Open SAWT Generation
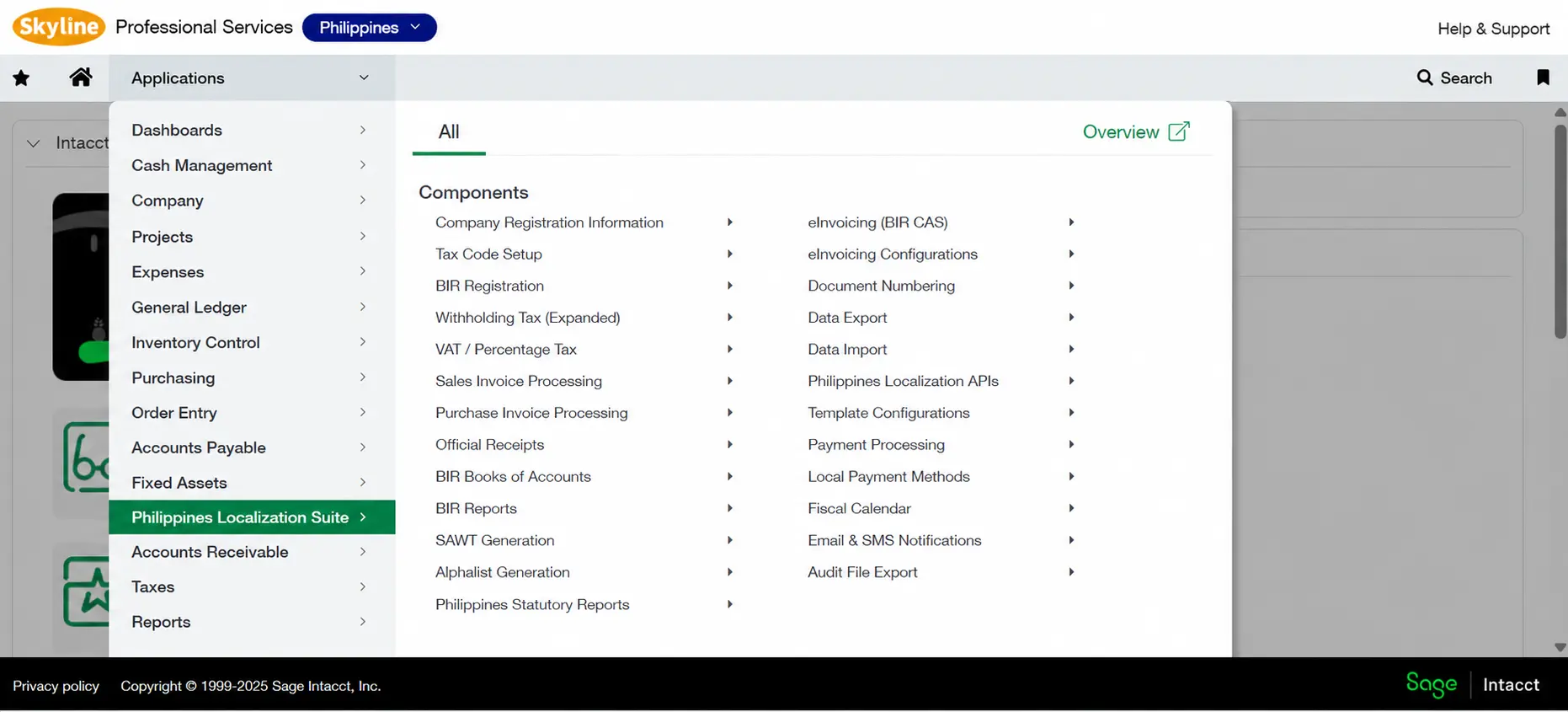Screen dimensions: 1568x712 click(495, 540)
